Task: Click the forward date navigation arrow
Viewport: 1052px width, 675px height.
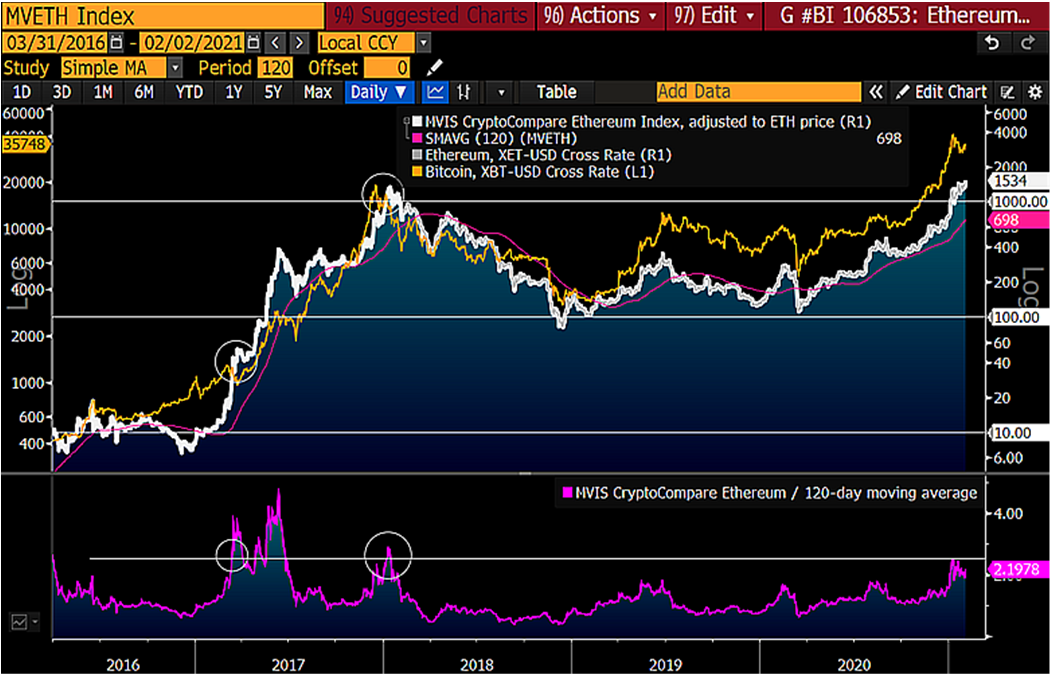Action: point(297,43)
